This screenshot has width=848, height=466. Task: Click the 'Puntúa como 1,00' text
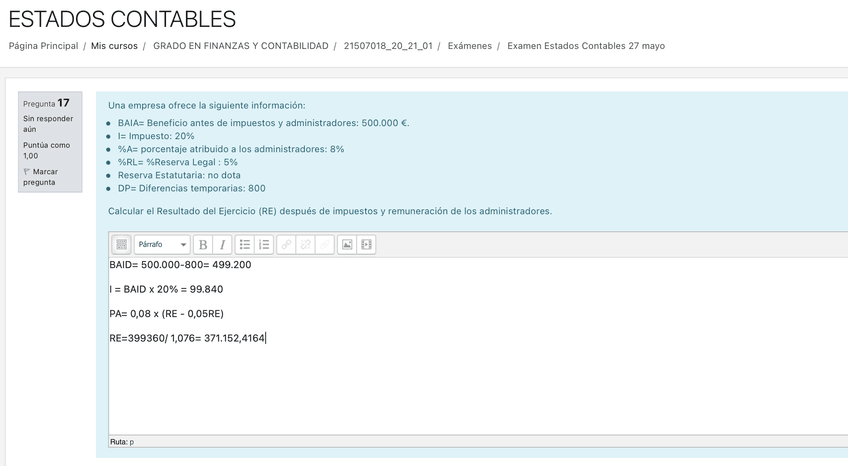(x=47, y=150)
